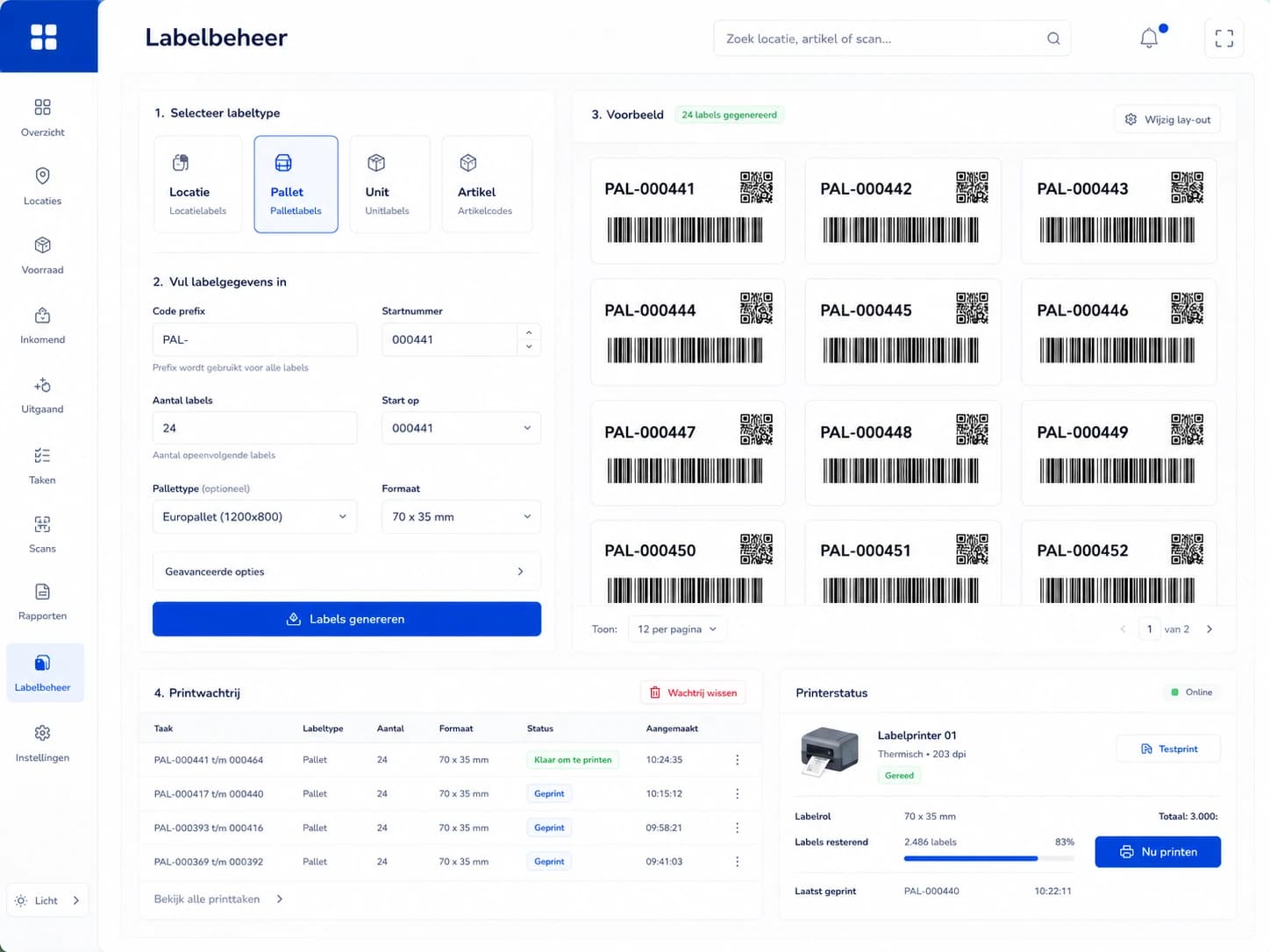Click the Gereed printer badge

[899, 775]
